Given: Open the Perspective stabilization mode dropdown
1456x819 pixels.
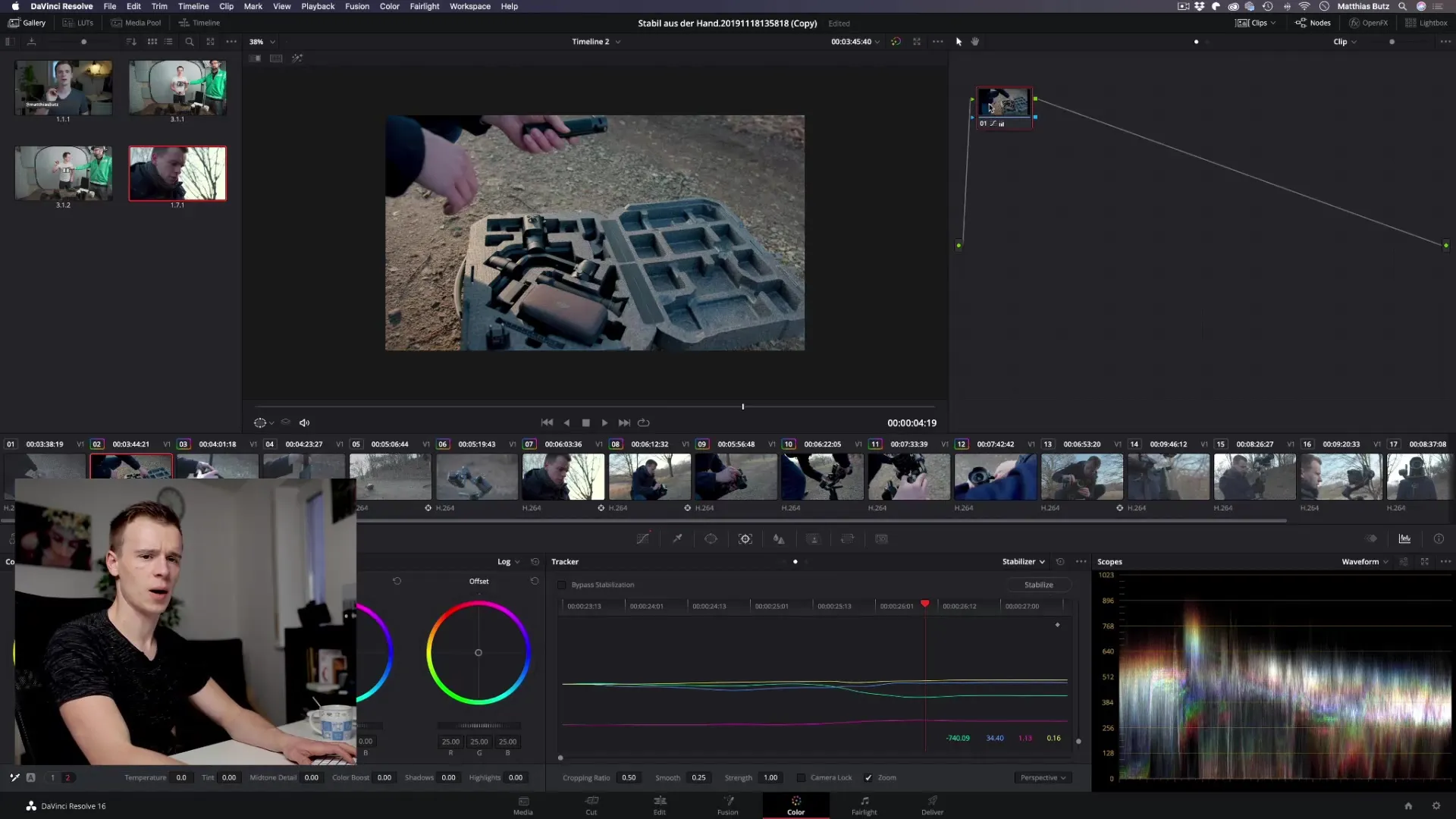Looking at the screenshot, I should coord(1043,777).
